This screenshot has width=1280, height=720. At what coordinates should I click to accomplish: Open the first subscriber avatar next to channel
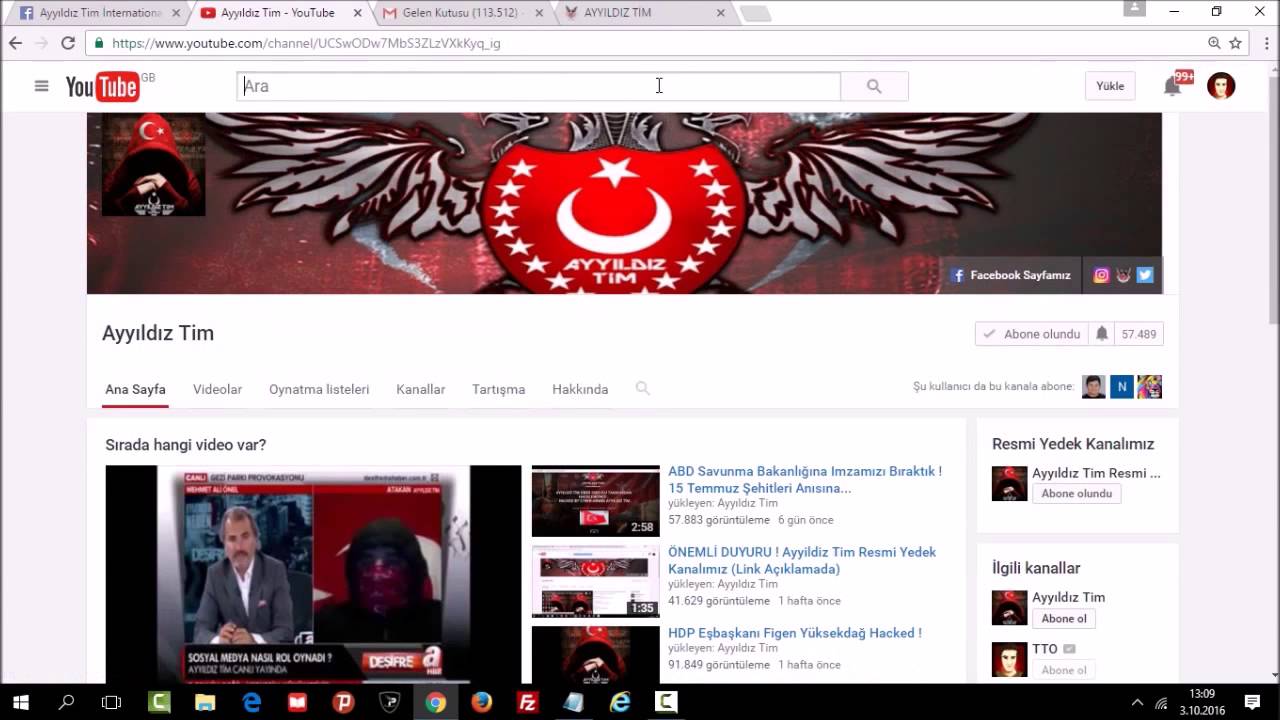coord(1094,386)
